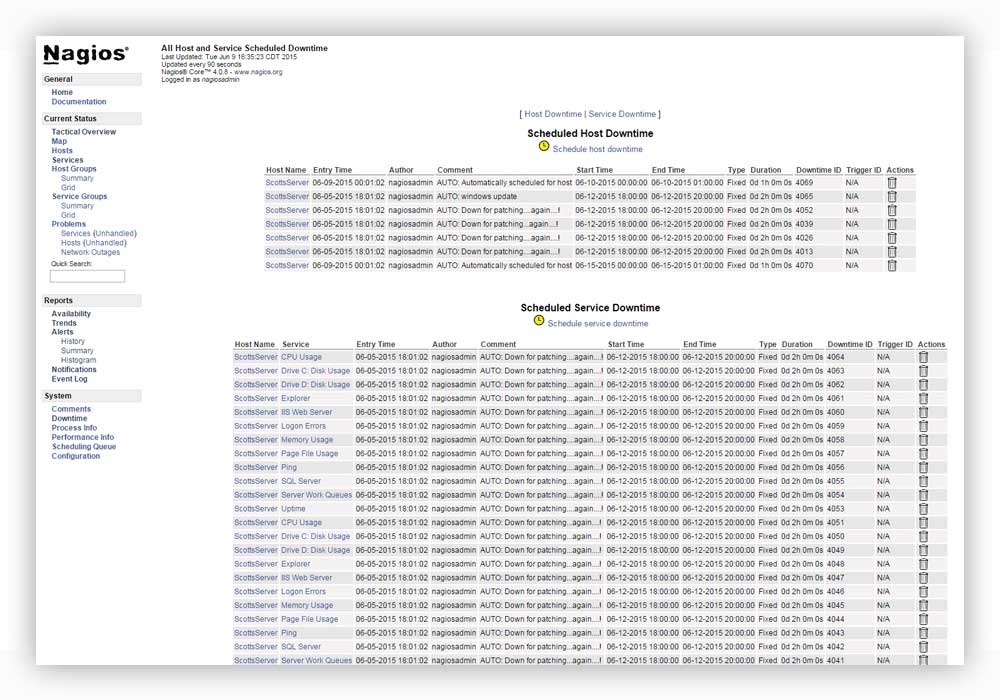Go to Notifications report in sidebar

click(74, 370)
